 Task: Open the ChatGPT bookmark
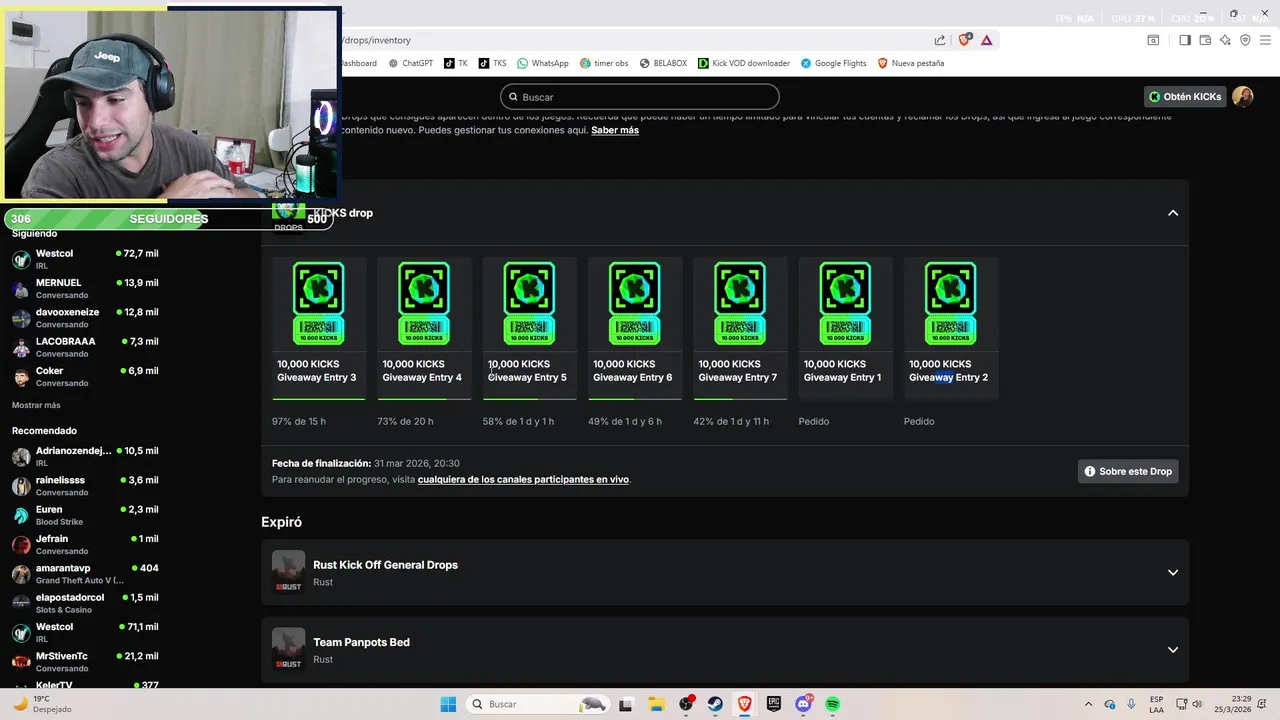411,63
